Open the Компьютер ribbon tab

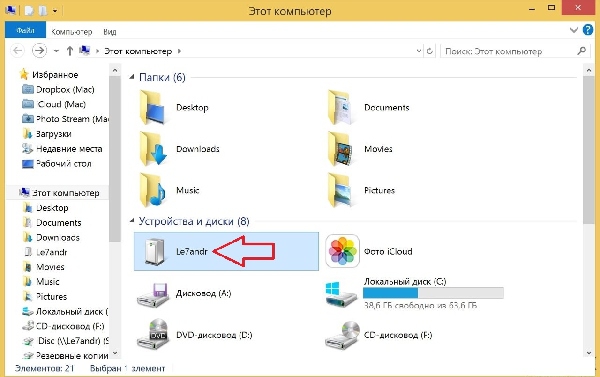point(72,32)
